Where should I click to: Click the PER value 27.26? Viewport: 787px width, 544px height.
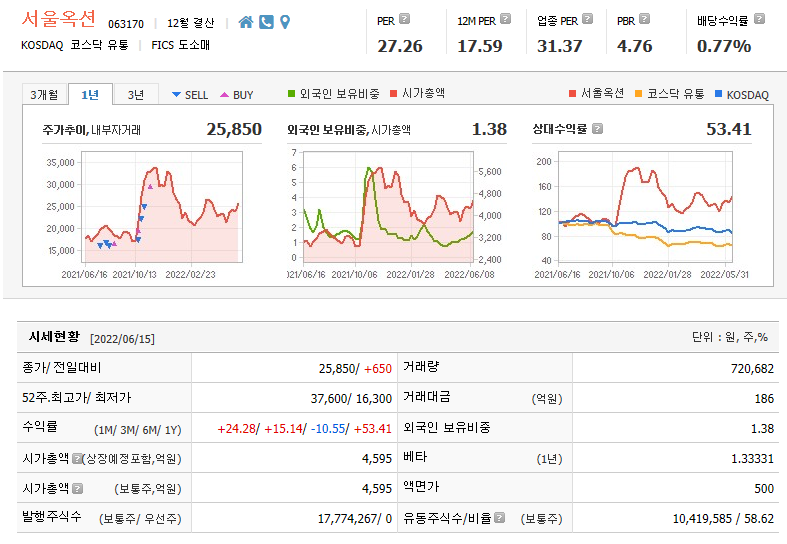tap(400, 46)
